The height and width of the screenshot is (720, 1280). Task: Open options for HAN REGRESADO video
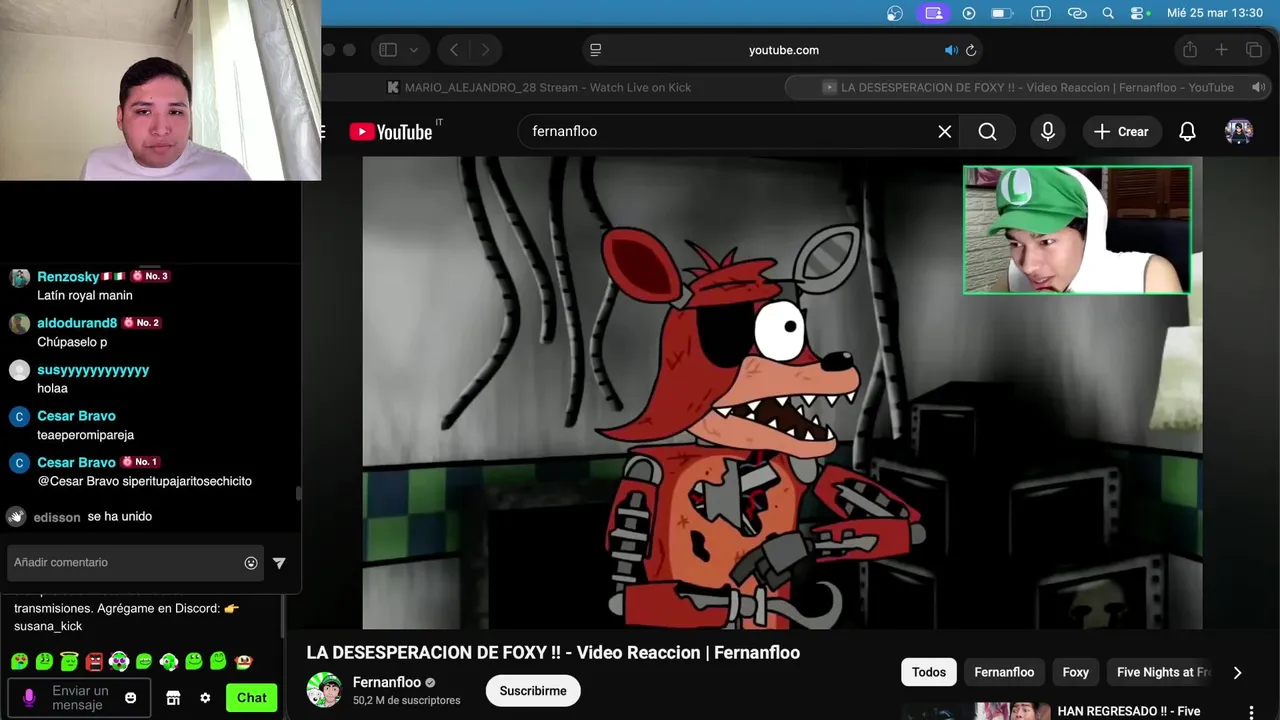pyautogui.click(x=1250, y=712)
